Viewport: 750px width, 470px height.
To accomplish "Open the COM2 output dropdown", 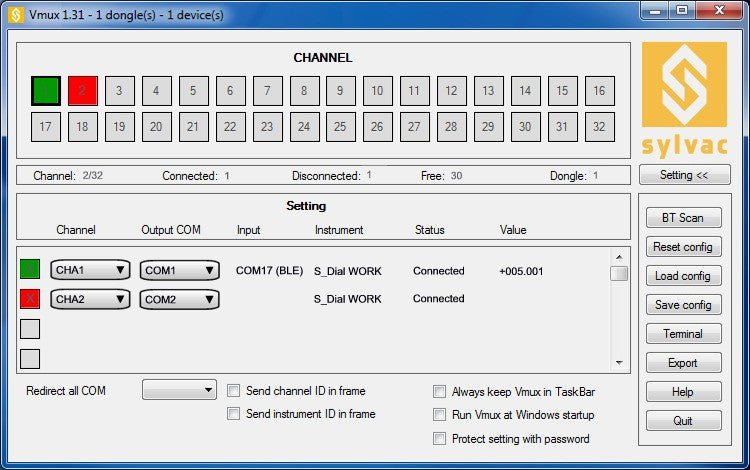I will pos(180,299).
